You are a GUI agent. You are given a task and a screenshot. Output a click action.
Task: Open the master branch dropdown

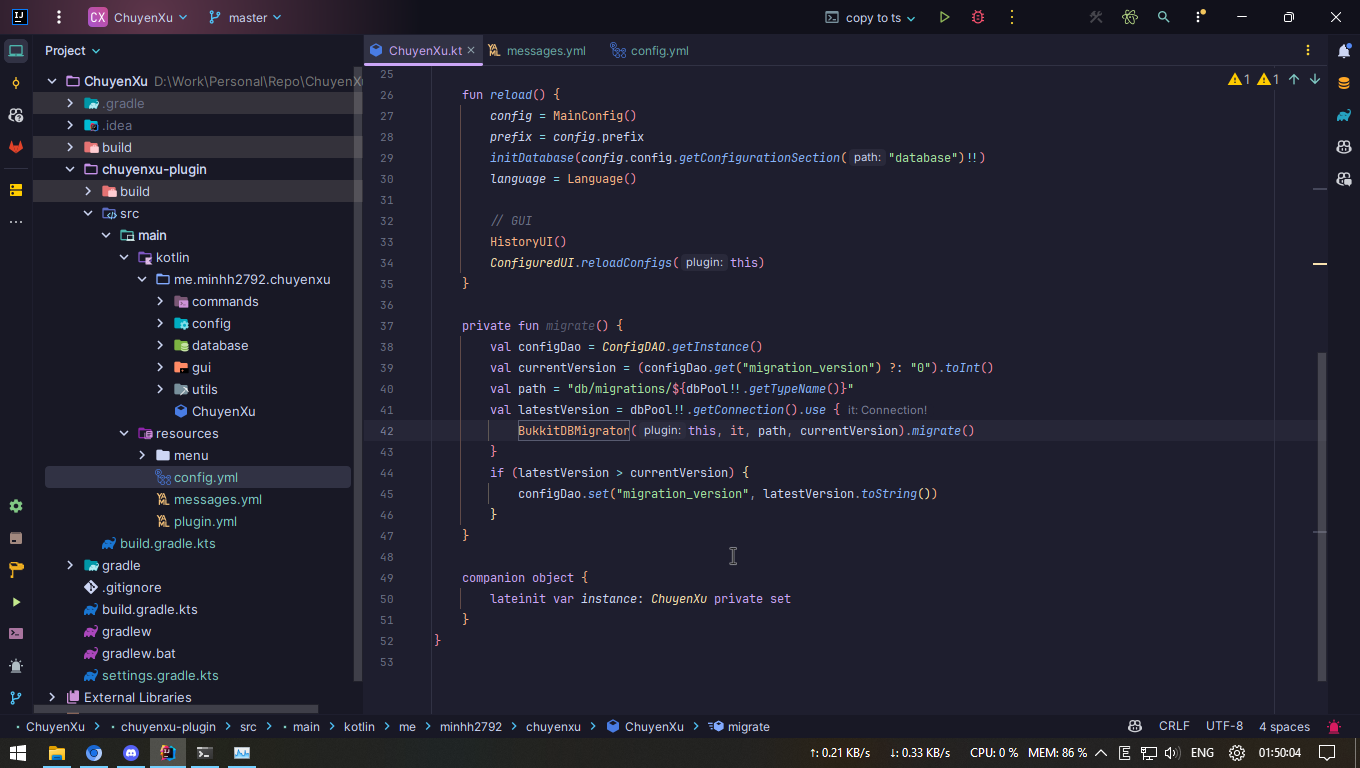[x=245, y=17]
